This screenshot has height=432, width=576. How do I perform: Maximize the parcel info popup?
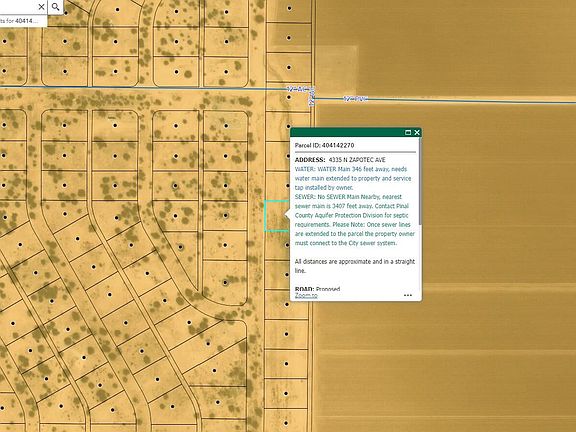[408, 132]
